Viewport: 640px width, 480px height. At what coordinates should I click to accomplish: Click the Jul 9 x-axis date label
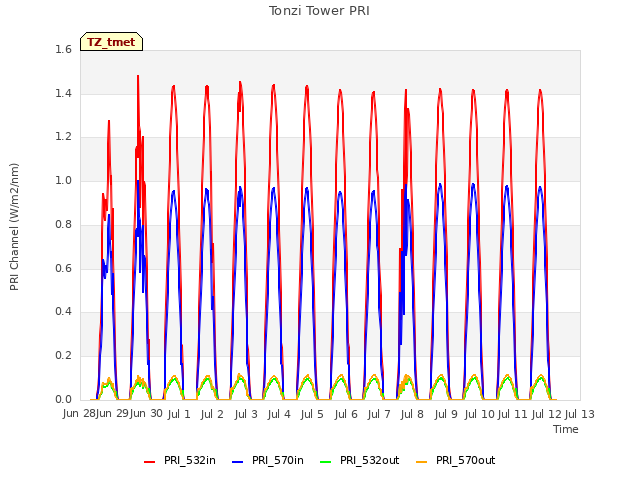click(446, 414)
